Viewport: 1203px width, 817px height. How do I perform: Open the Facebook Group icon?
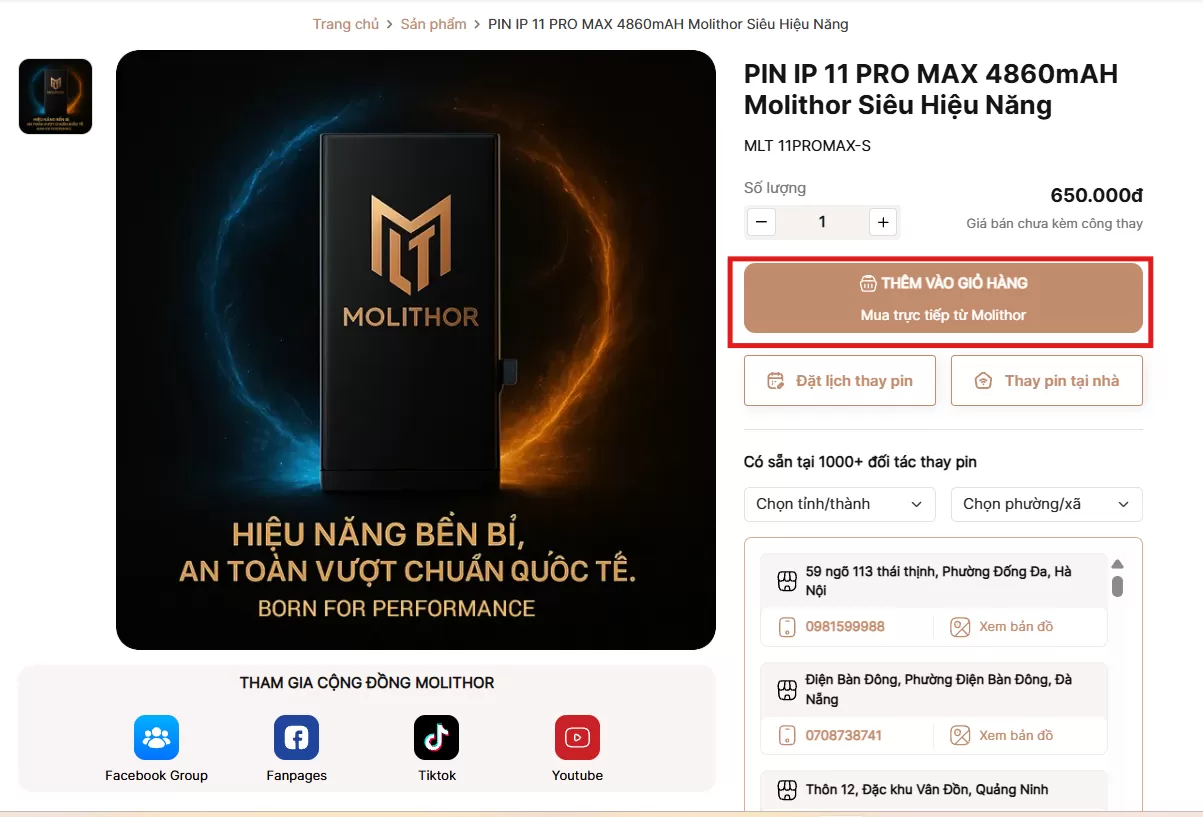(156, 738)
